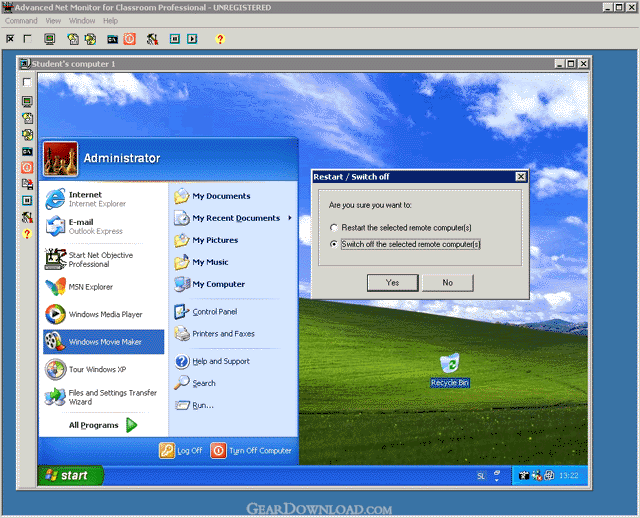Image resolution: width=640 pixels, height=518 pixels.
Task: Open the Command menu
Action: click(21, 21)
